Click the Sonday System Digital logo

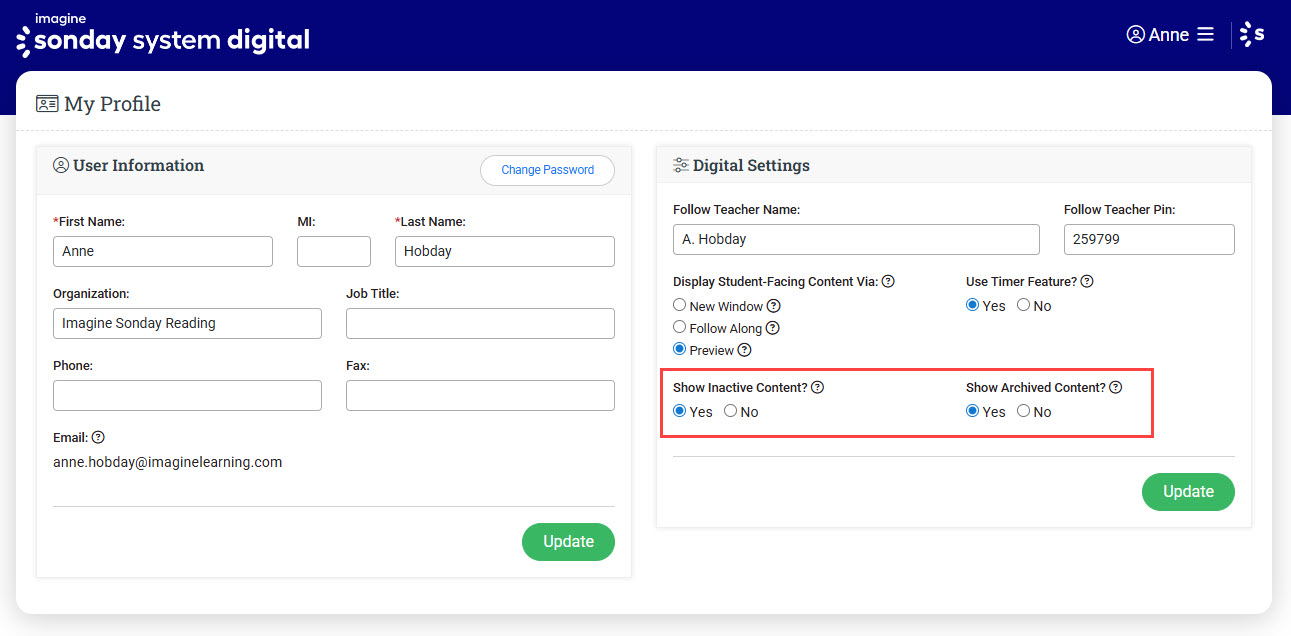[162, 35]
